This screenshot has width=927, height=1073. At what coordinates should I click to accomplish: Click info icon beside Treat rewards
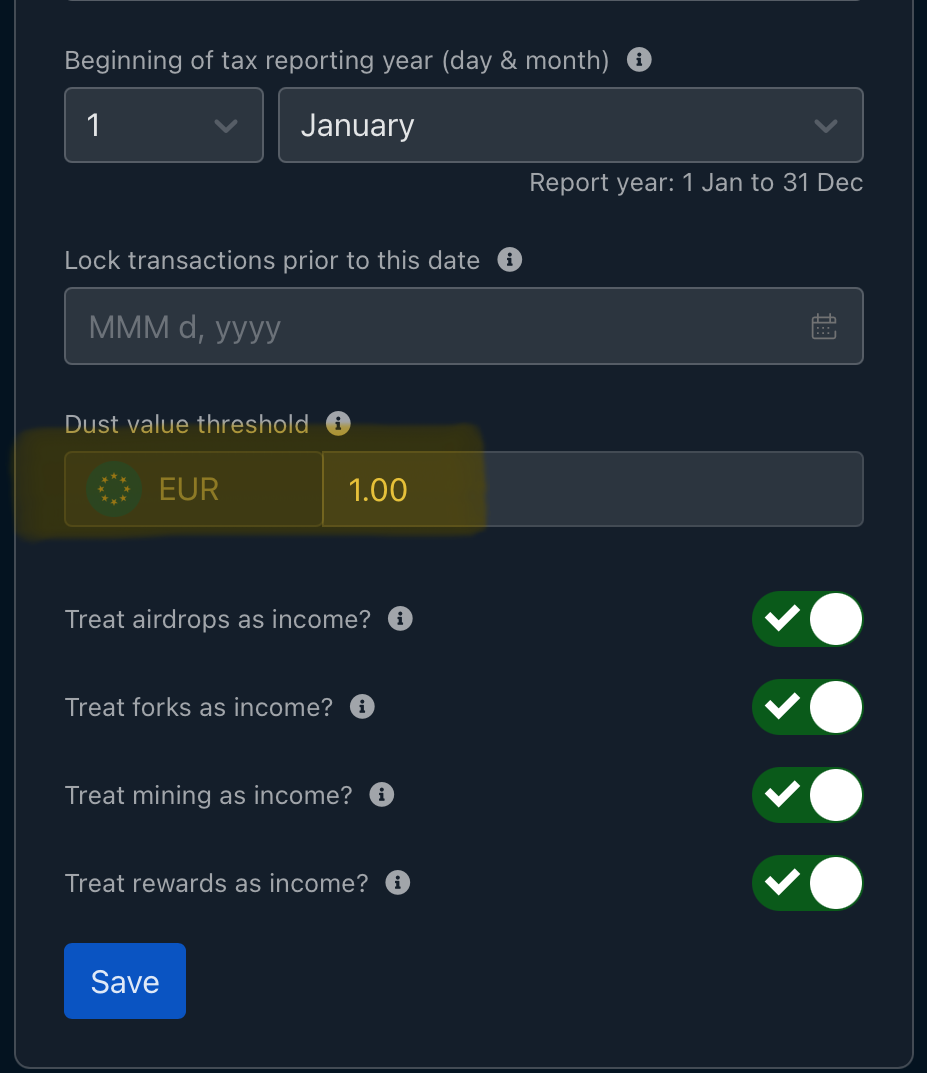point(397,883)
